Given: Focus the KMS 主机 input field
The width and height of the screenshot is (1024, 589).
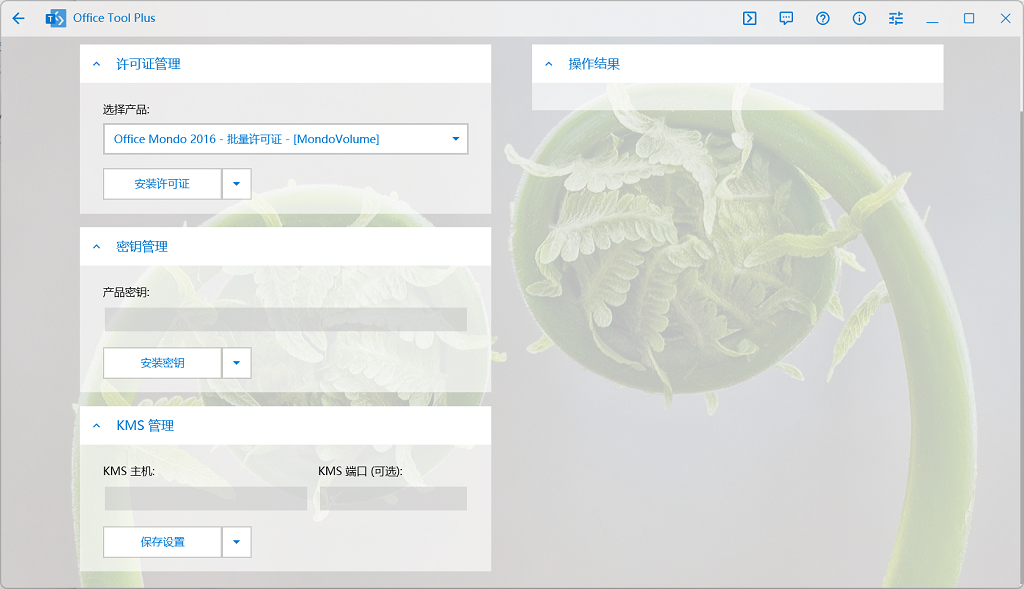Looking at the screenshot, I should coord(206,498).
